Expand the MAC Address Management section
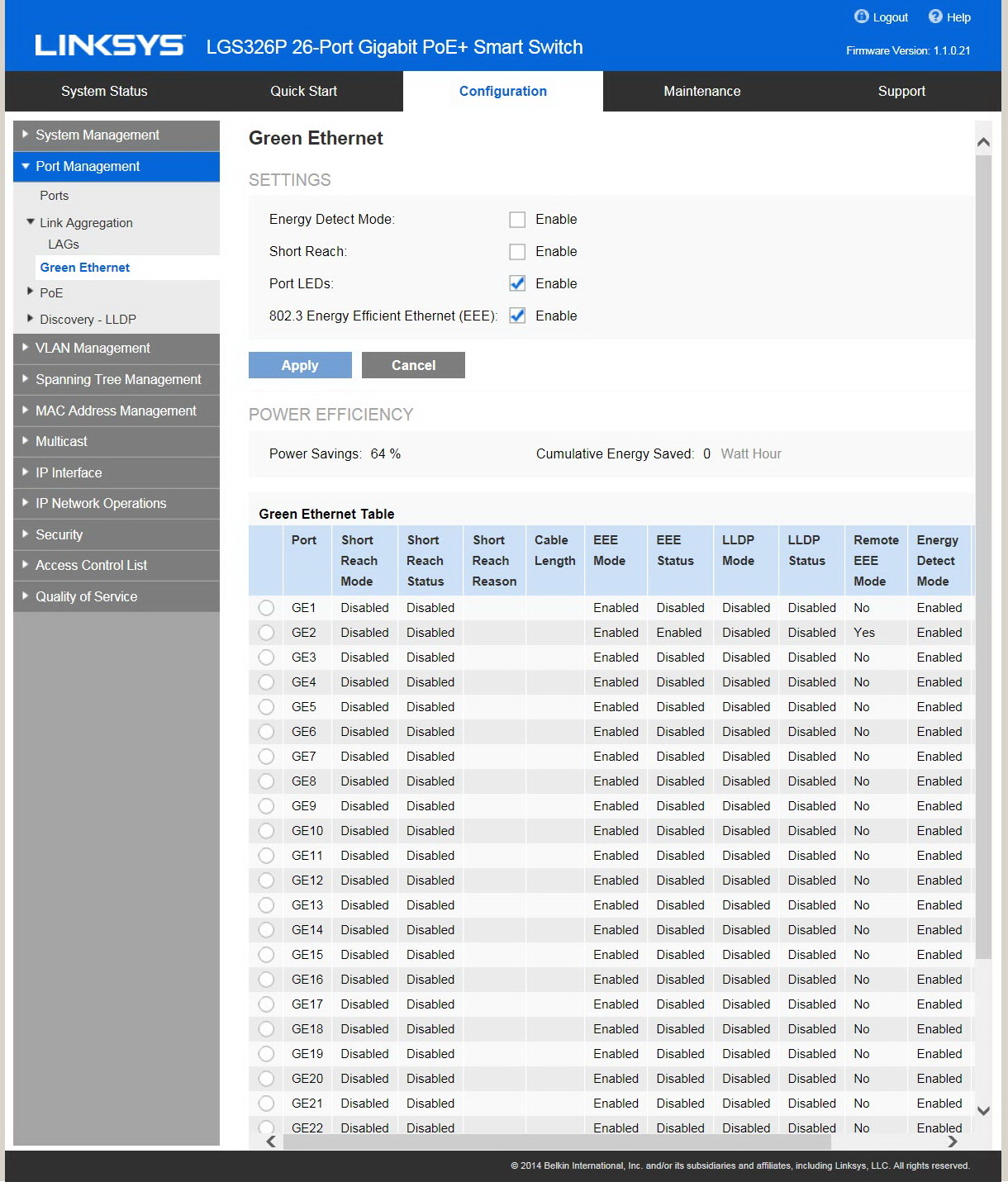The image size is (1008, 1182). point(116,411)
